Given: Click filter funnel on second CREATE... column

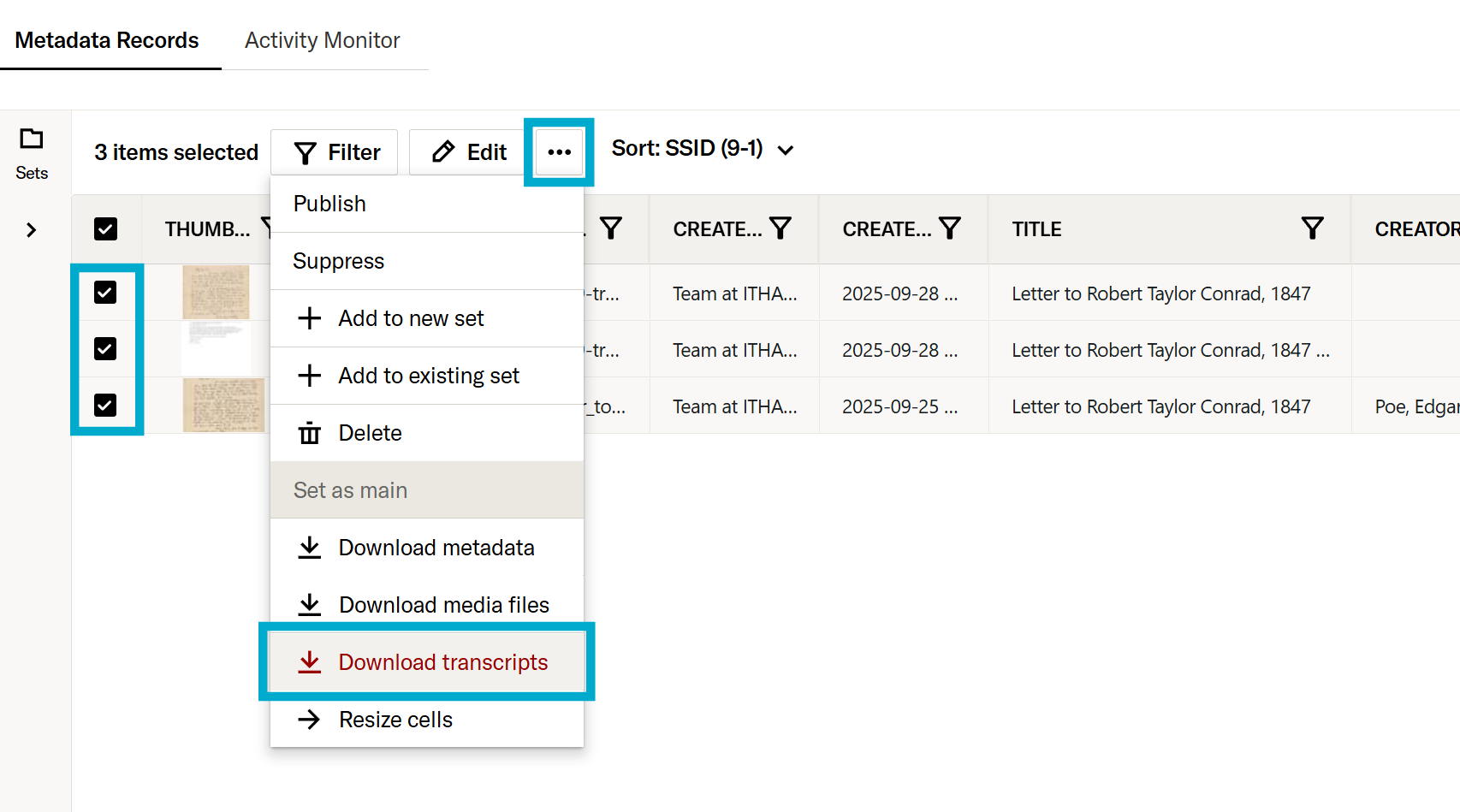Looking at the screenshot, I should (x=949, y=228).
